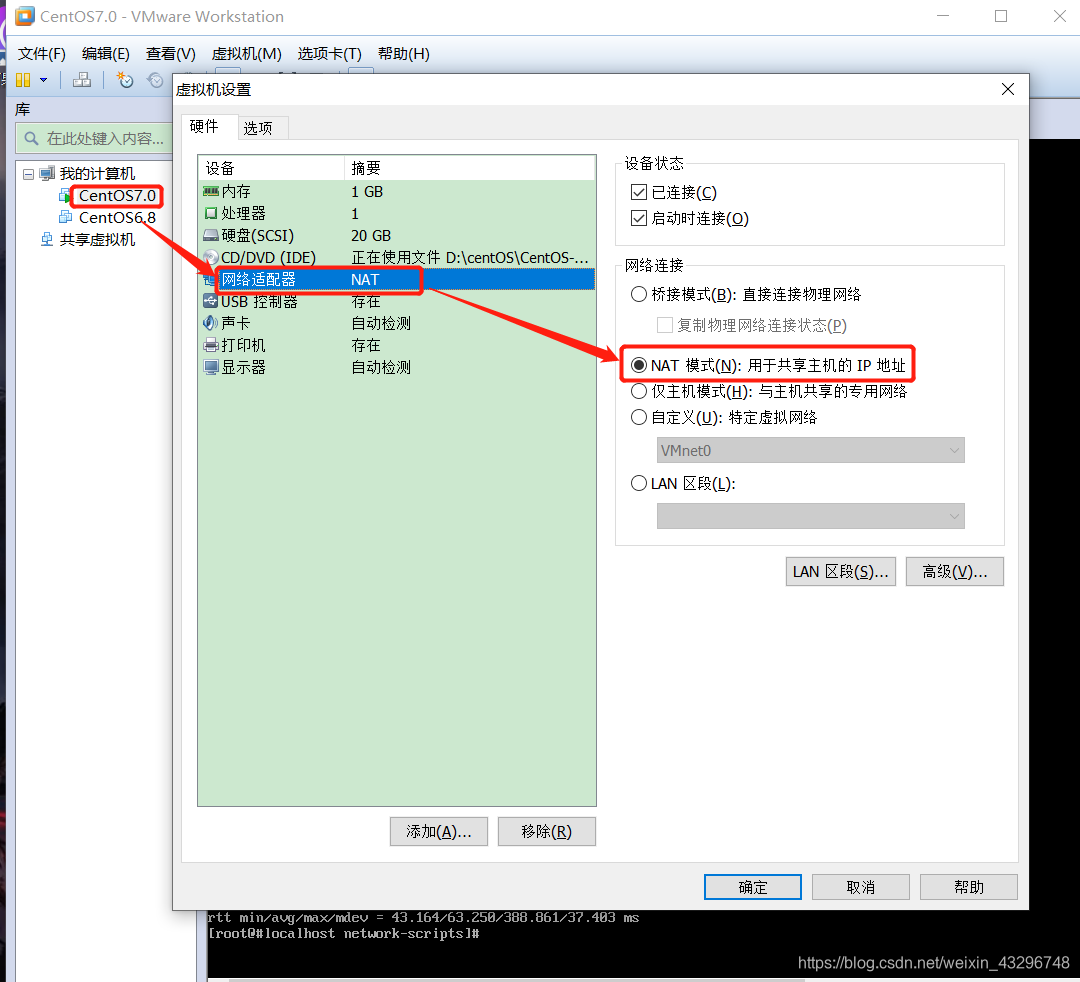Open the 文件(F) menu
The height and width of the screenshot is (982, 1080).
(41, 54)
